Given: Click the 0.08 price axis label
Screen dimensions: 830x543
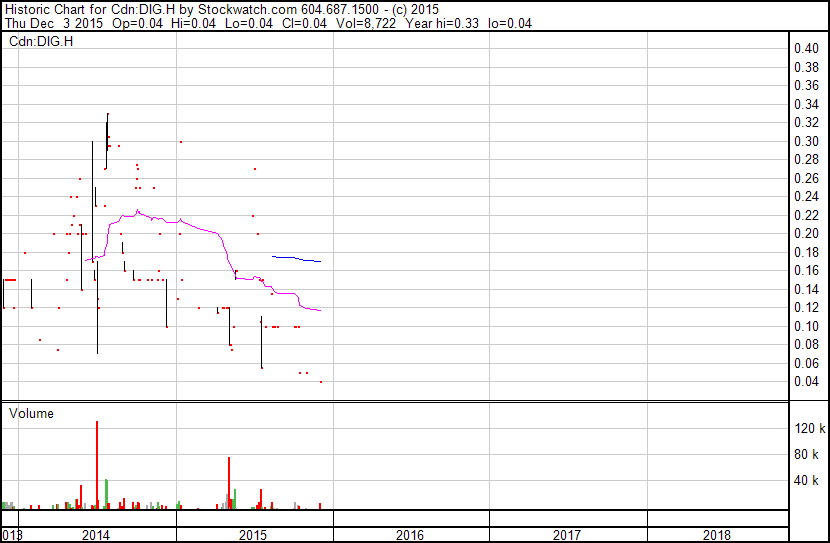Looking at the screenshot, I should click(x=806, y=345).
